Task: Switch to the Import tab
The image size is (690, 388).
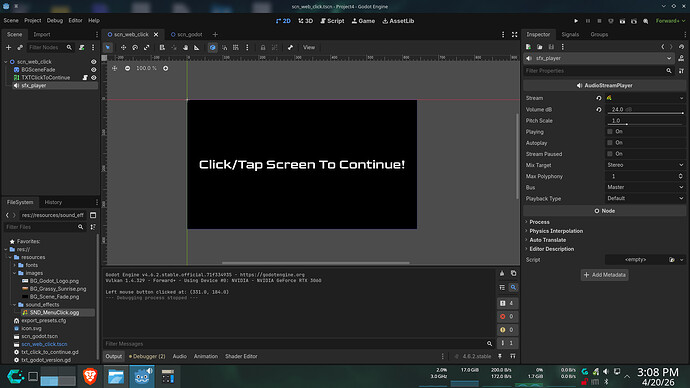Action: (x=42, y=34)
